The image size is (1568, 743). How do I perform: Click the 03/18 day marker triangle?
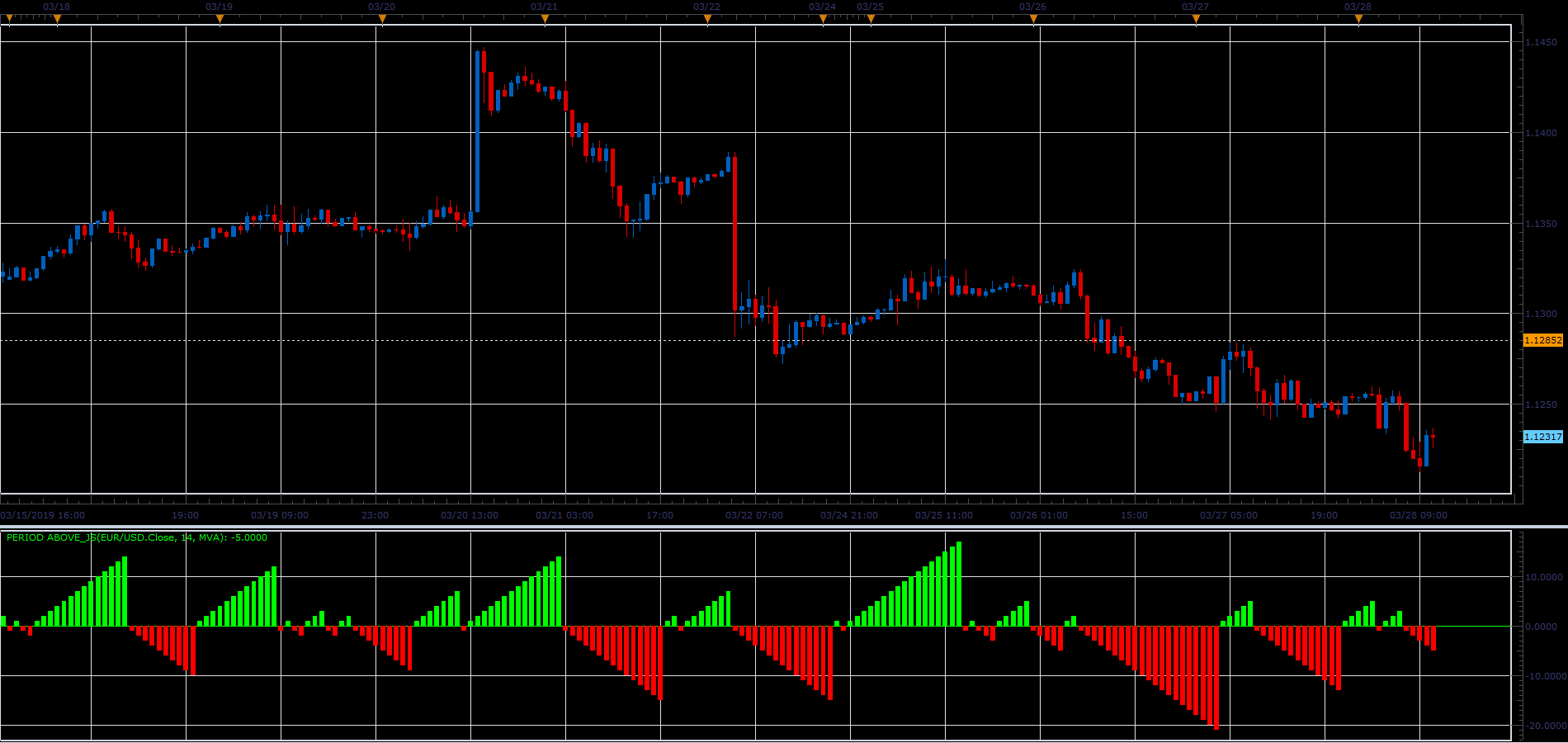pyautogui.click(x=57, y=19)
